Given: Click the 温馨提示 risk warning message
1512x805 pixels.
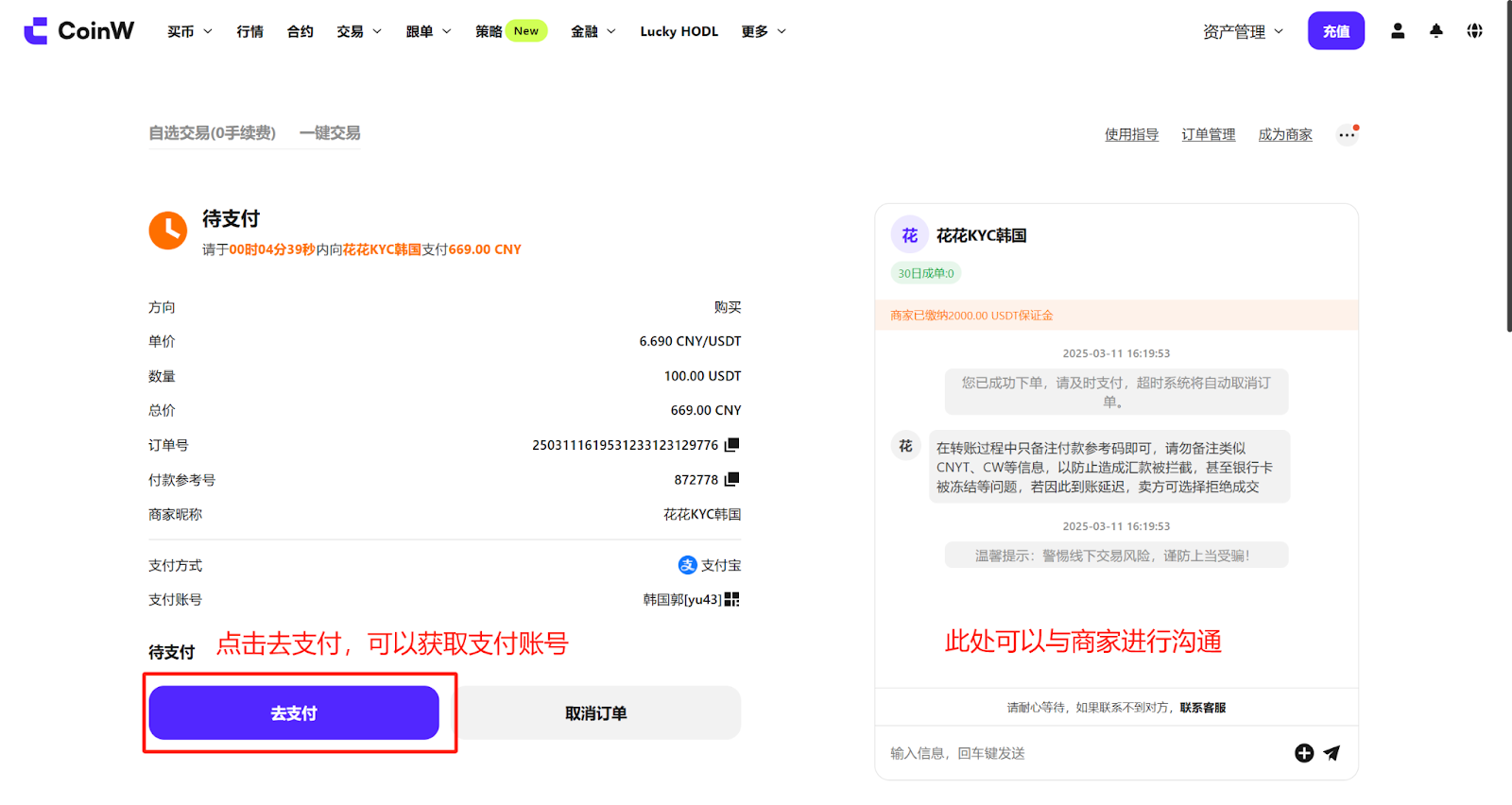Looking at the screenshot, I should point(1116,556).
